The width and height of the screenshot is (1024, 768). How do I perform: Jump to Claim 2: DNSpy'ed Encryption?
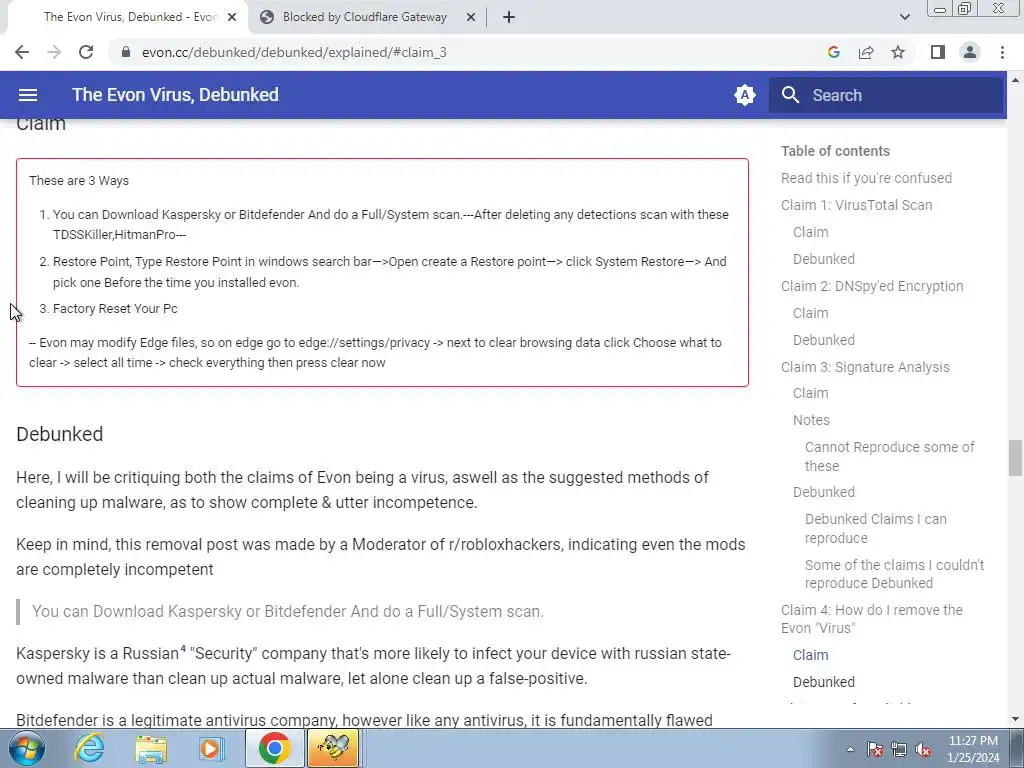872,286
